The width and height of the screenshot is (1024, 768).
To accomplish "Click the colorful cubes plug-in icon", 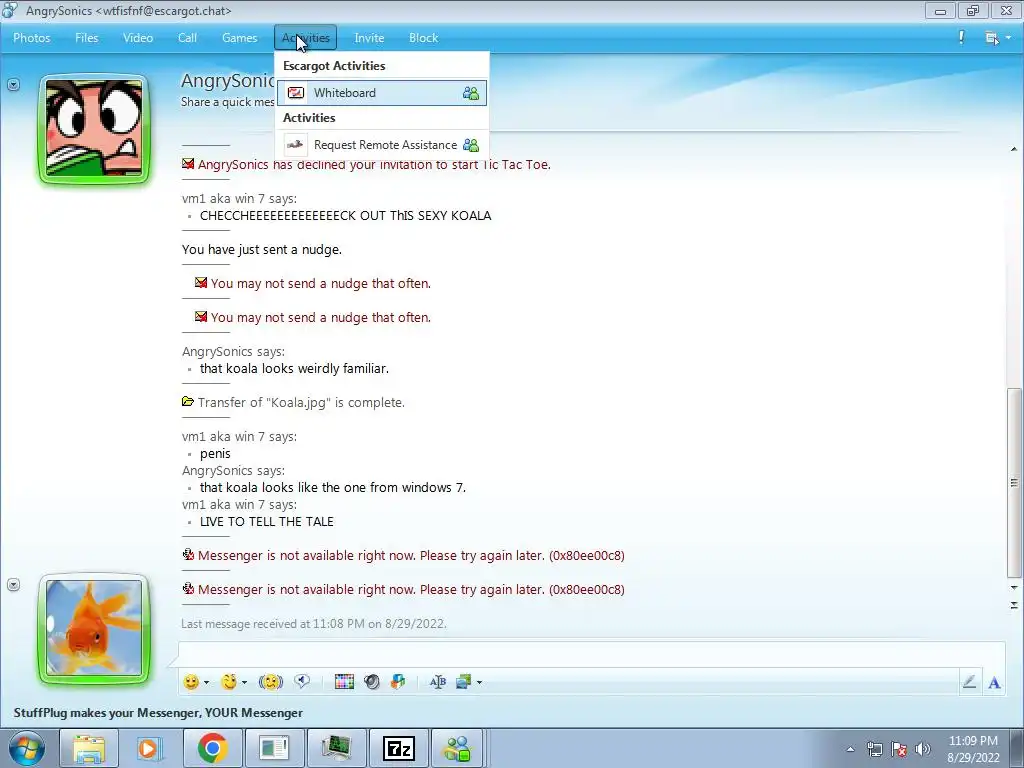I will coord(398,682).
